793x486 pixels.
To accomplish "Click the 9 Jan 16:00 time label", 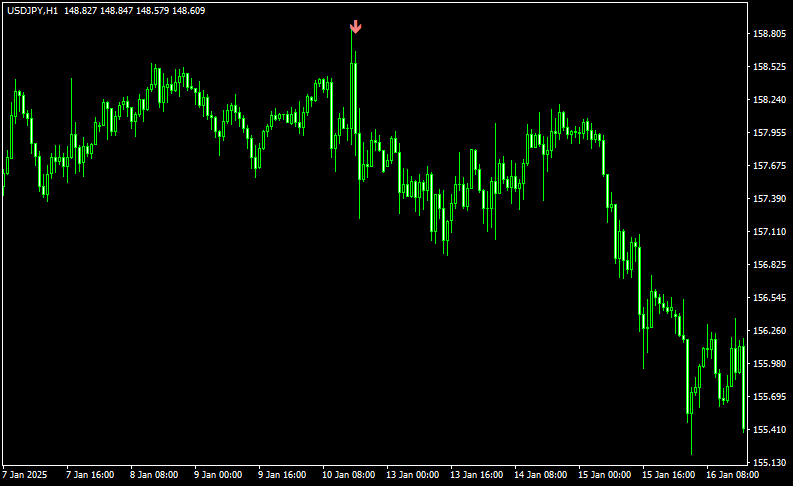I will pos(281,475).
